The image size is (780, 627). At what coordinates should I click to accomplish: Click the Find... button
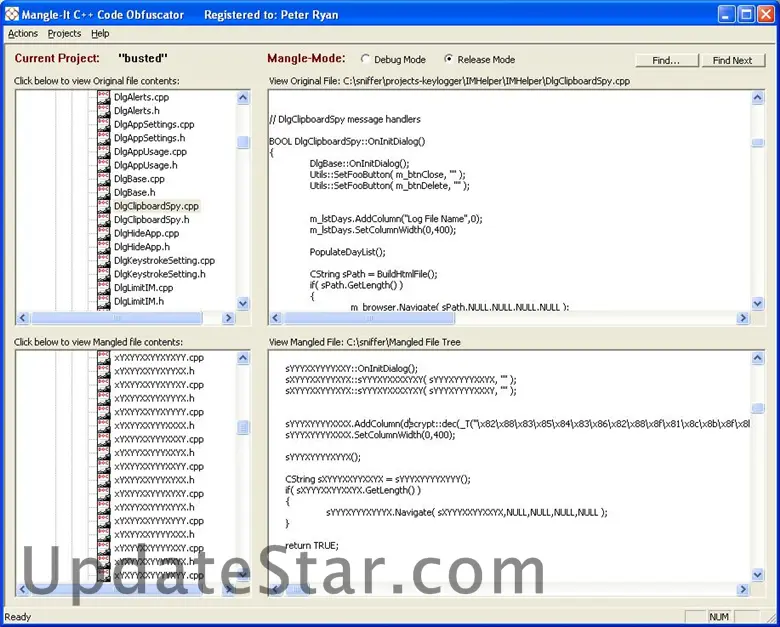[667, 60]
